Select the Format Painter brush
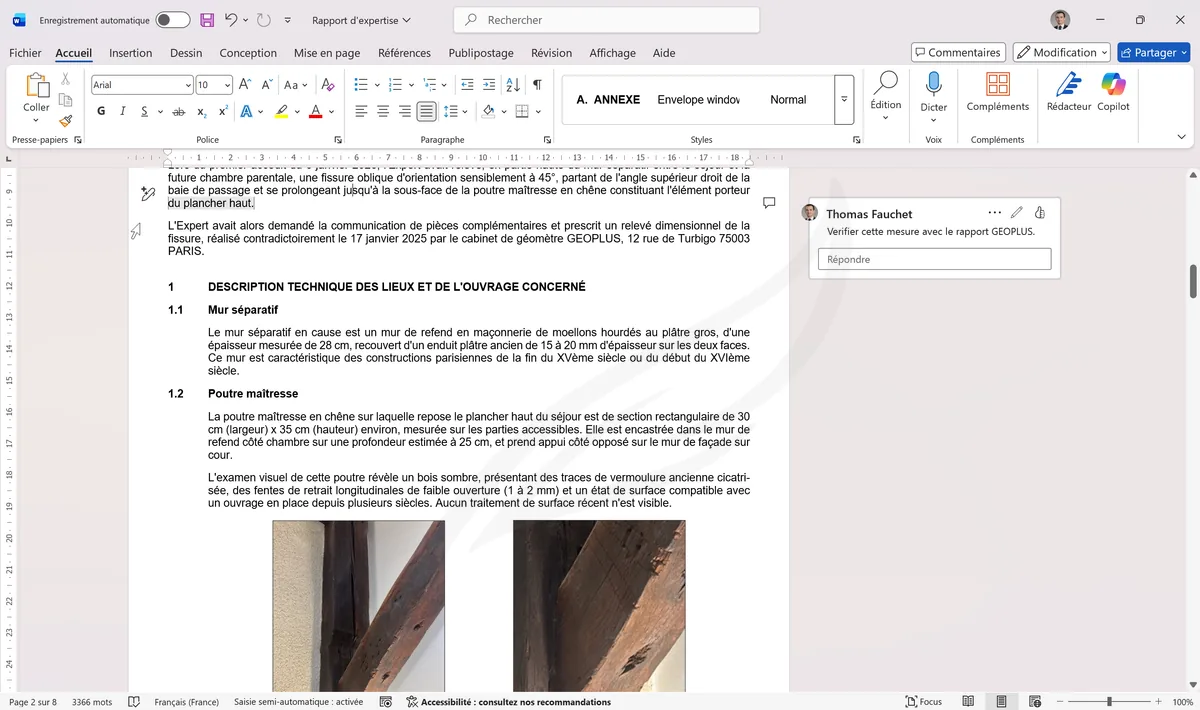The image size is (1200, 710). pos(64,121)
